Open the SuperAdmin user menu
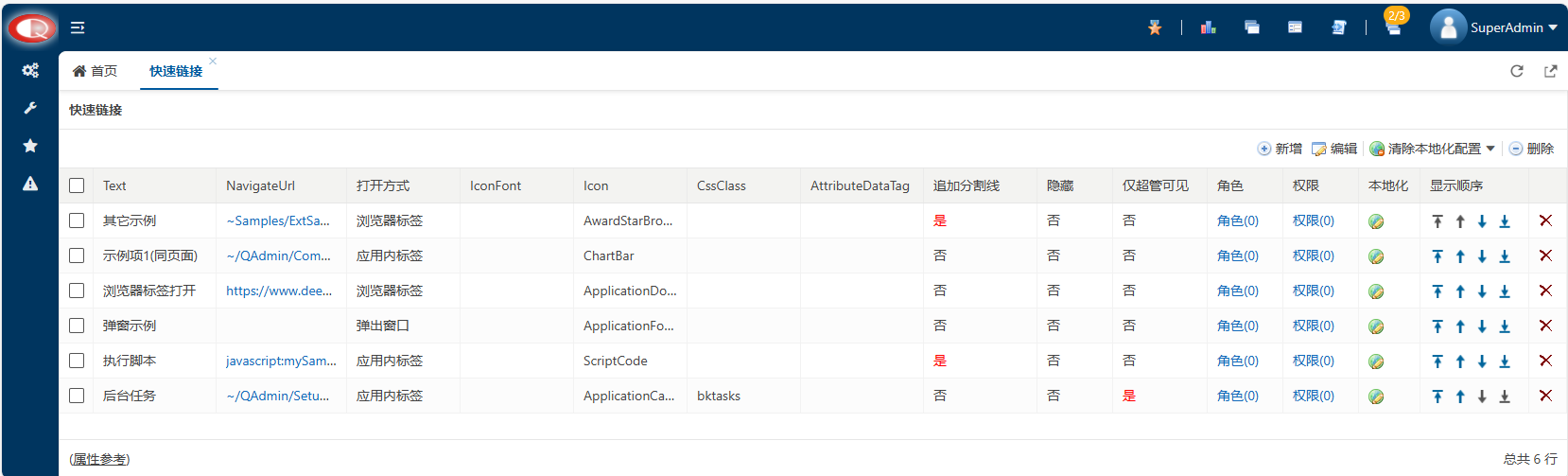The height and width of the screenshot is (476, 1568). (x=1493, y=27)
